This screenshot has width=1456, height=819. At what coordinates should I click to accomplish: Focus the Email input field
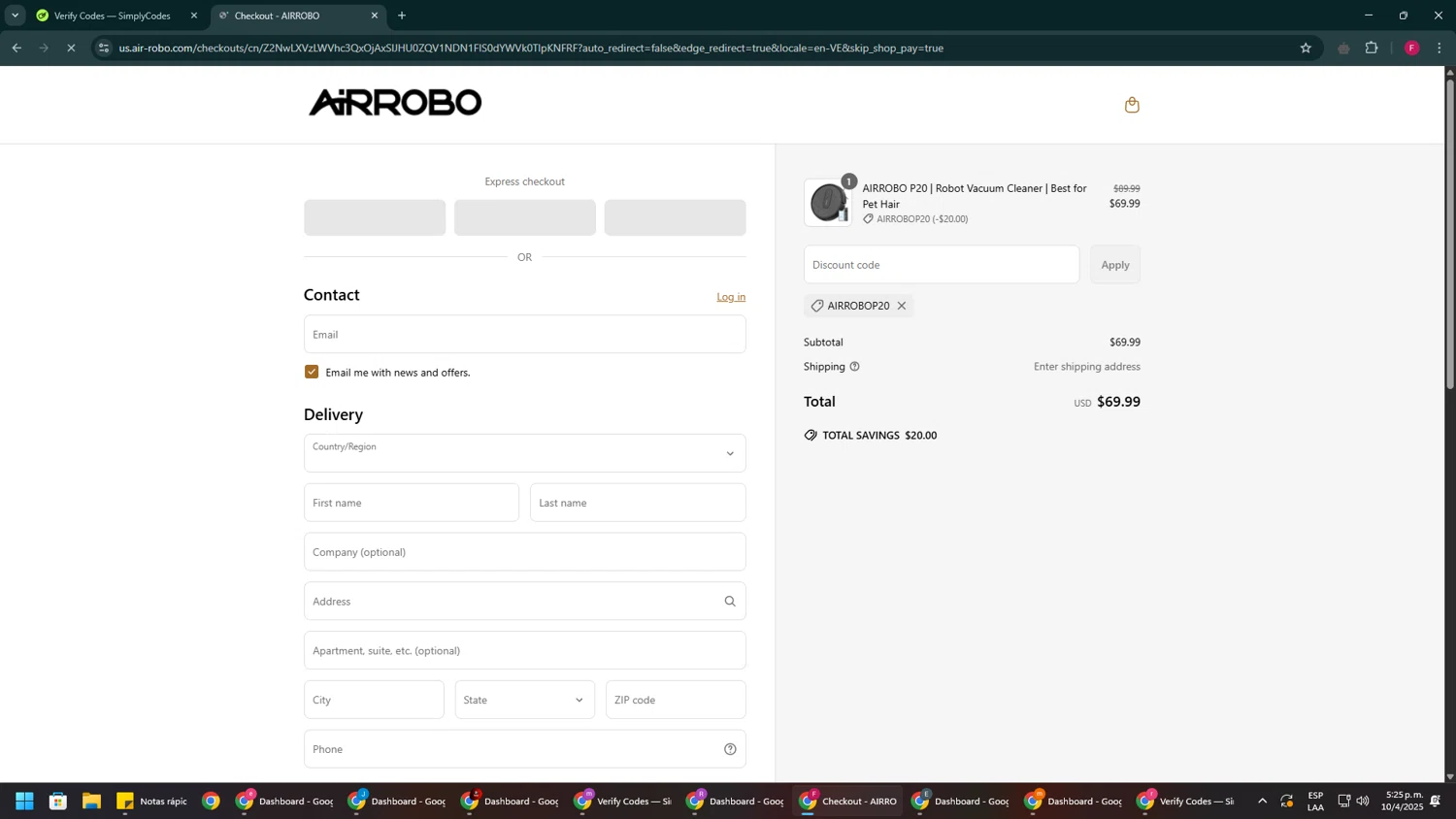click(x=525, y=334)
